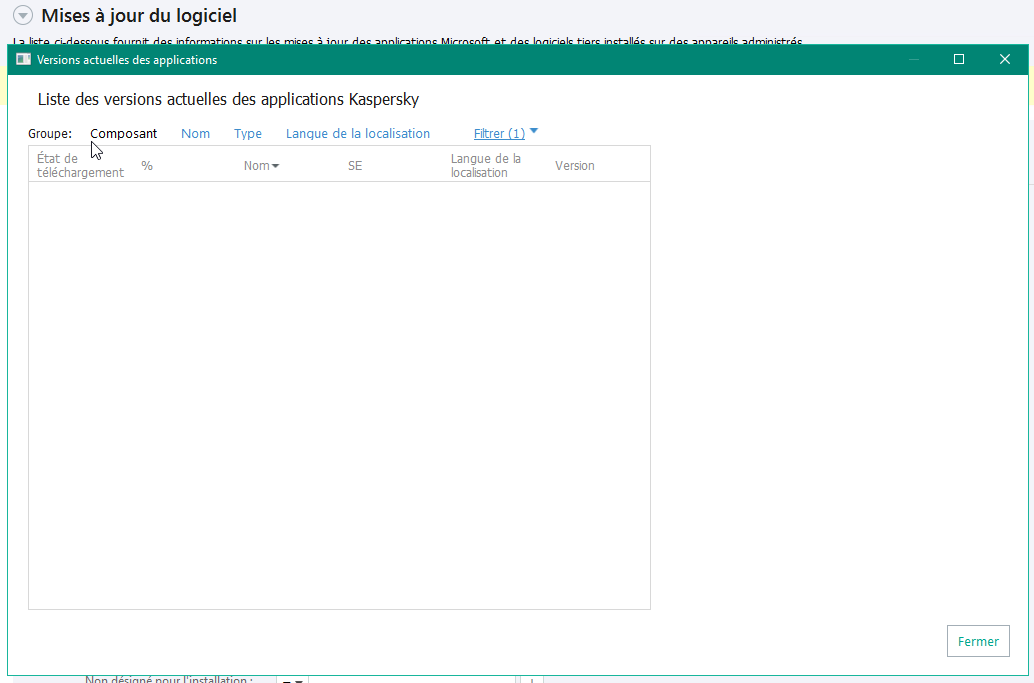
Task: Minimize the Versions actuelles des applications window
Action: tap(914, 59)
